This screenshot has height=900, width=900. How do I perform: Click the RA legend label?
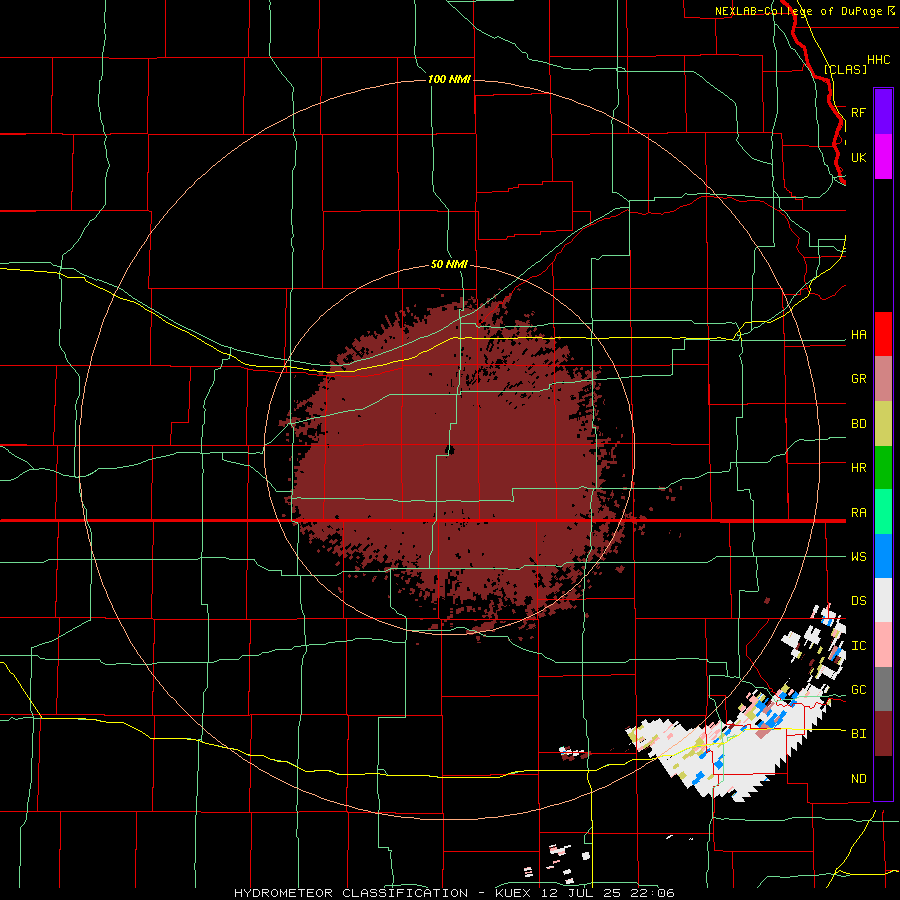(858, 513)
